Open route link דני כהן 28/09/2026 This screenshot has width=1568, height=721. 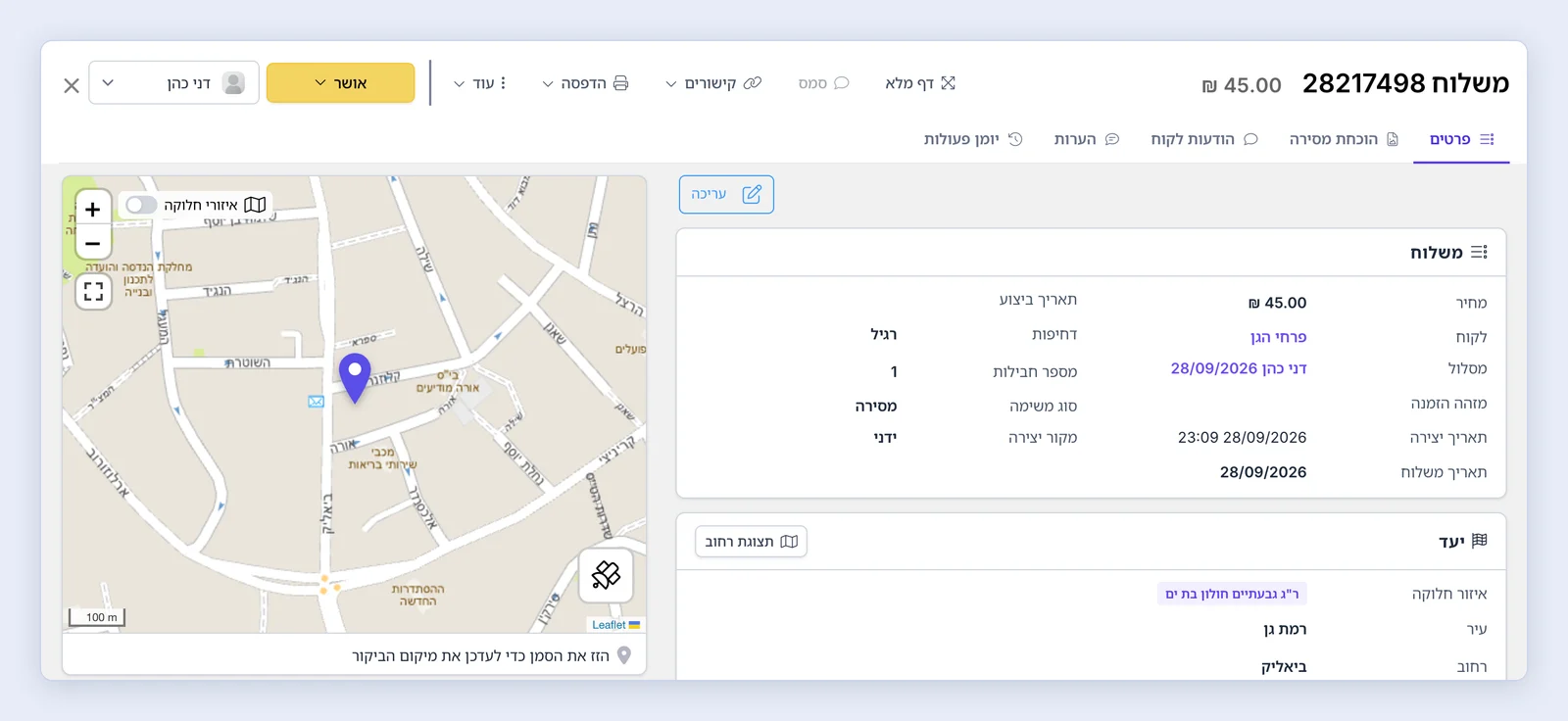coord(1239,368)
